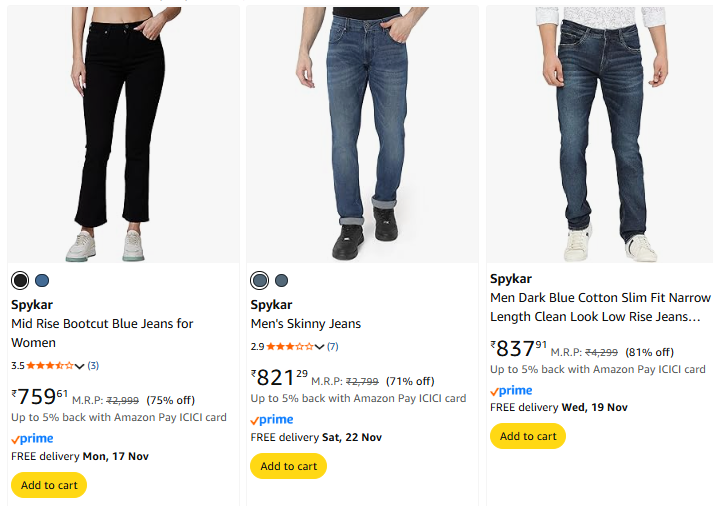The image size is (713, 506).
Task: Open black bootcut jeans product image
Action: click(123, 135)
